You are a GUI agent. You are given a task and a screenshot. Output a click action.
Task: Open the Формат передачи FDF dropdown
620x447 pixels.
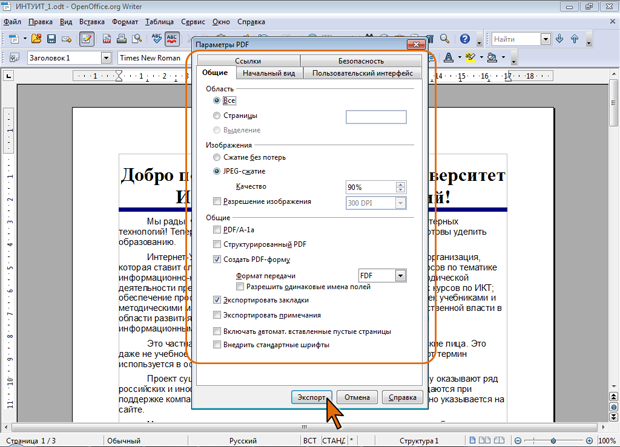click(400, 274)
